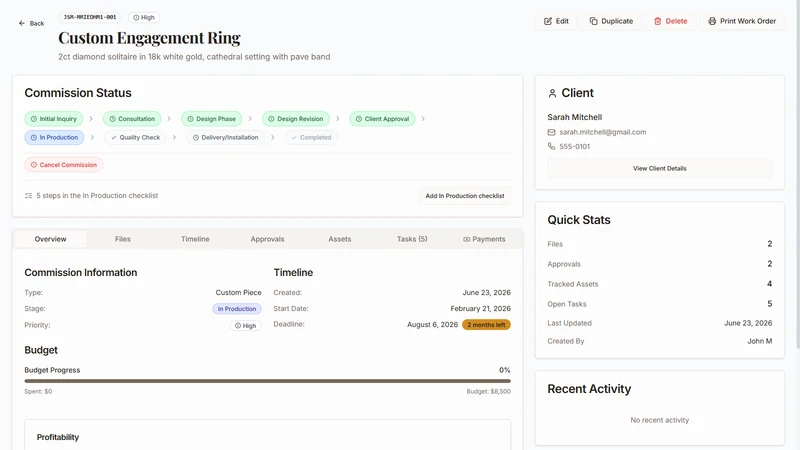The image size is (800, 450).
Task: Click the Edit button
Action: [556, 21]
